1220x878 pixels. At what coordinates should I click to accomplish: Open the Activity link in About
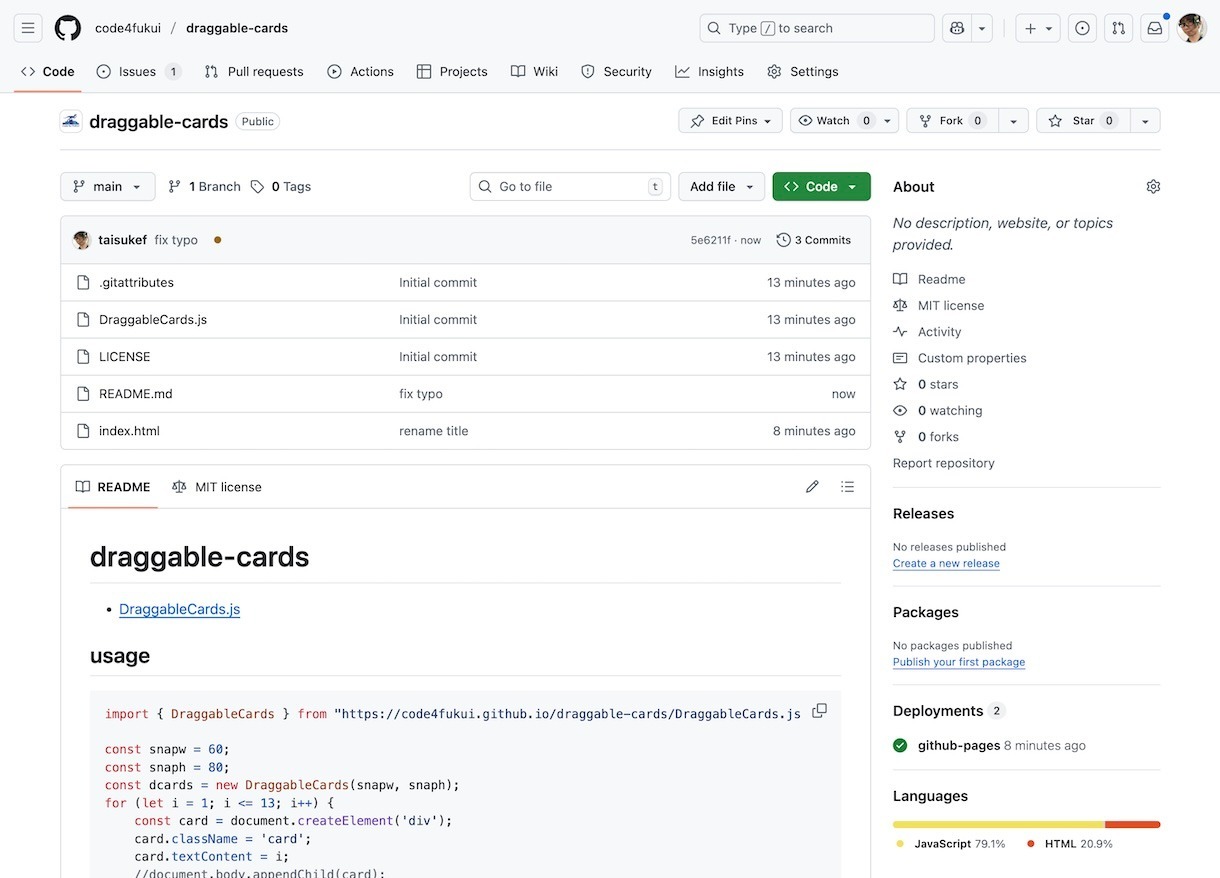(x=927, y=332)
